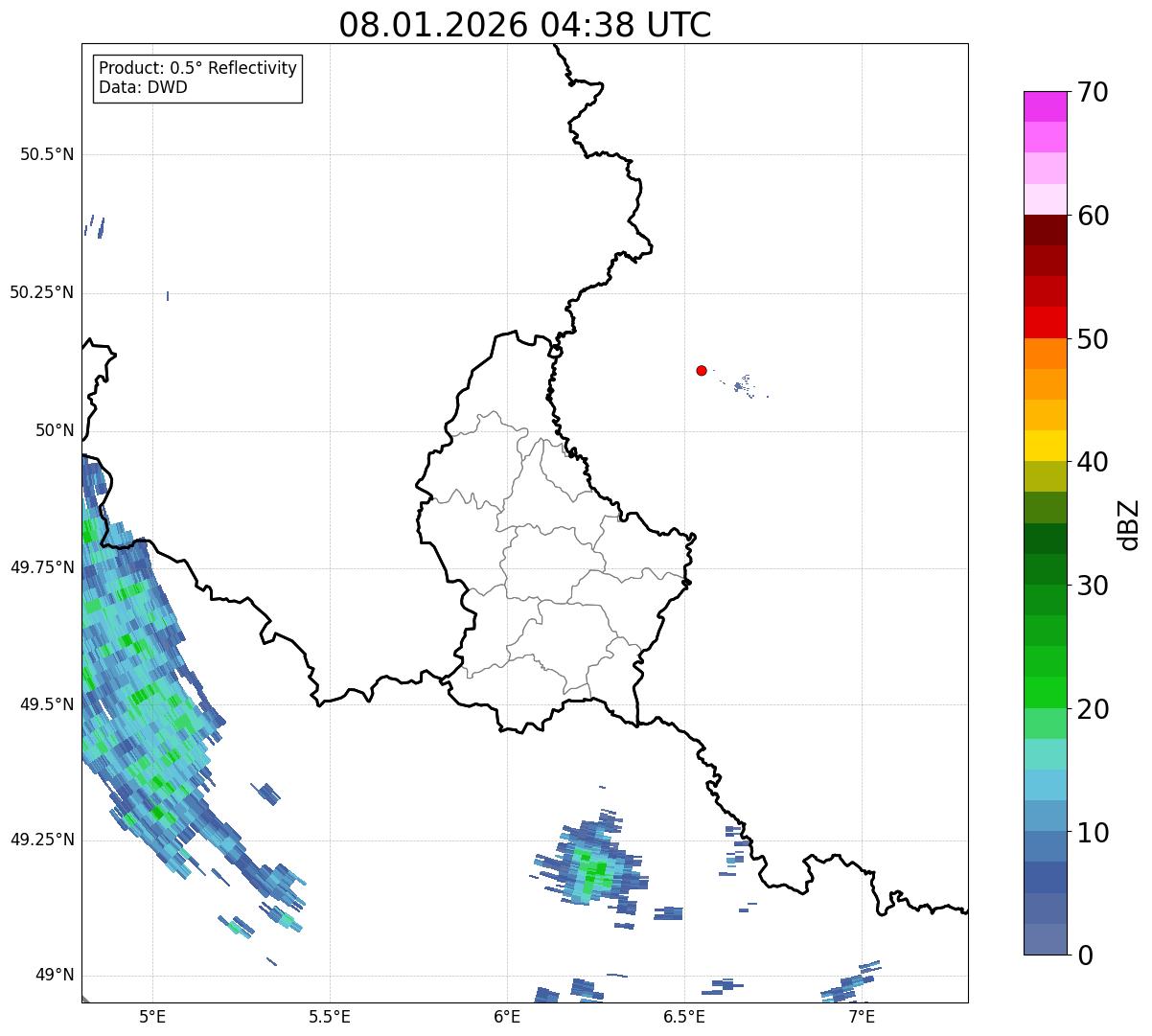The width and height of the screenshot is (1152, 1036).
Task: Click the Data: DWD label
Action: [143, 88]
